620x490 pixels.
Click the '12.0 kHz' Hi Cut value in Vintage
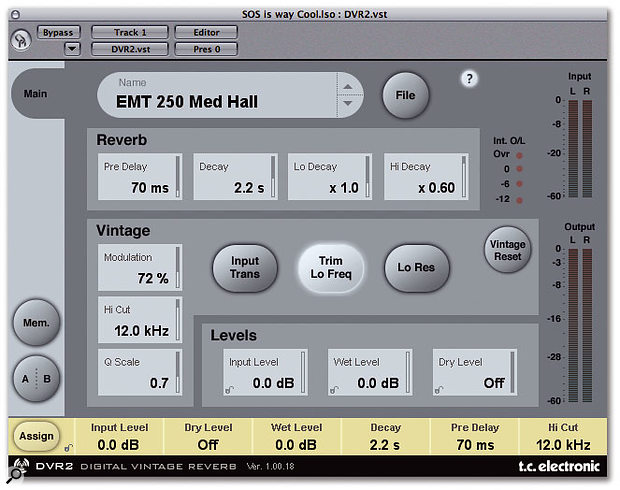coord(142,331)
